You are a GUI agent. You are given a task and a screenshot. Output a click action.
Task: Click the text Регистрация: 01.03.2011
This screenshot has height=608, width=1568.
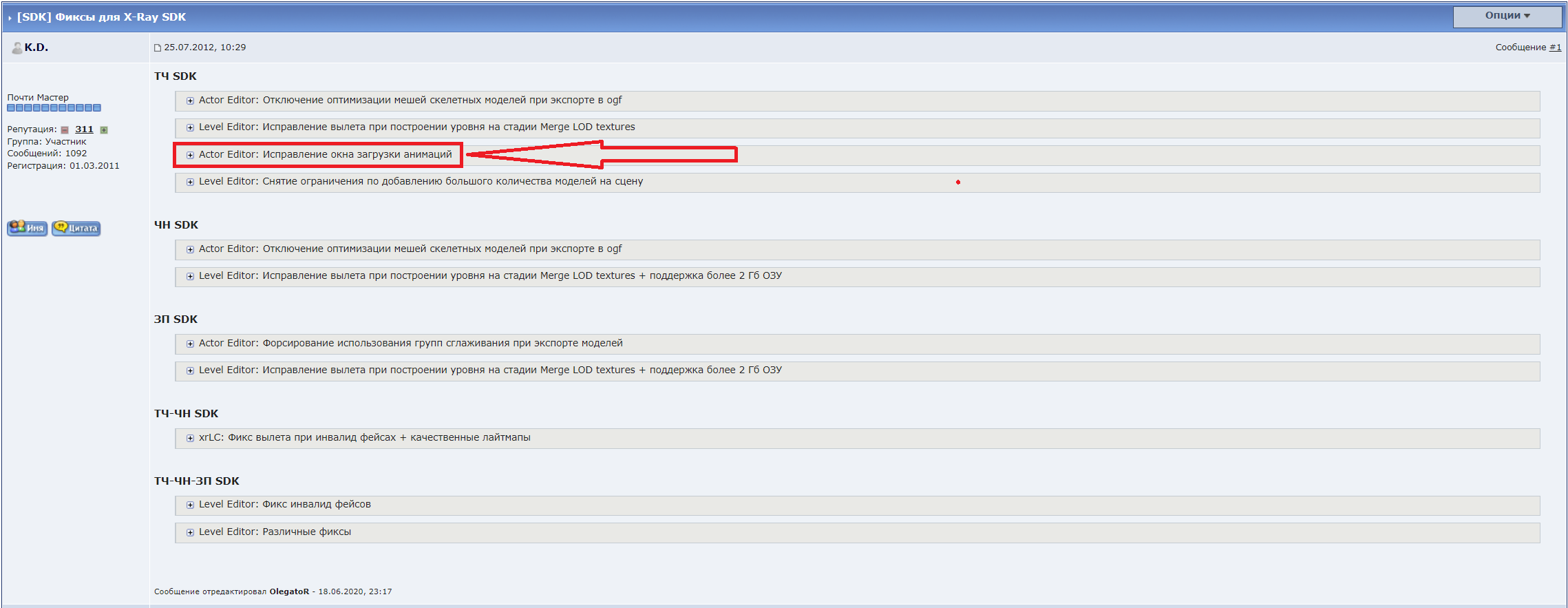[x=63, y=166]
